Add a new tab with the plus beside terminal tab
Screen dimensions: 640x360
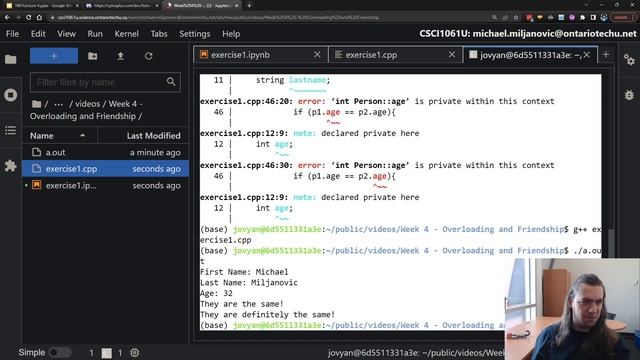tap(606, 55)
